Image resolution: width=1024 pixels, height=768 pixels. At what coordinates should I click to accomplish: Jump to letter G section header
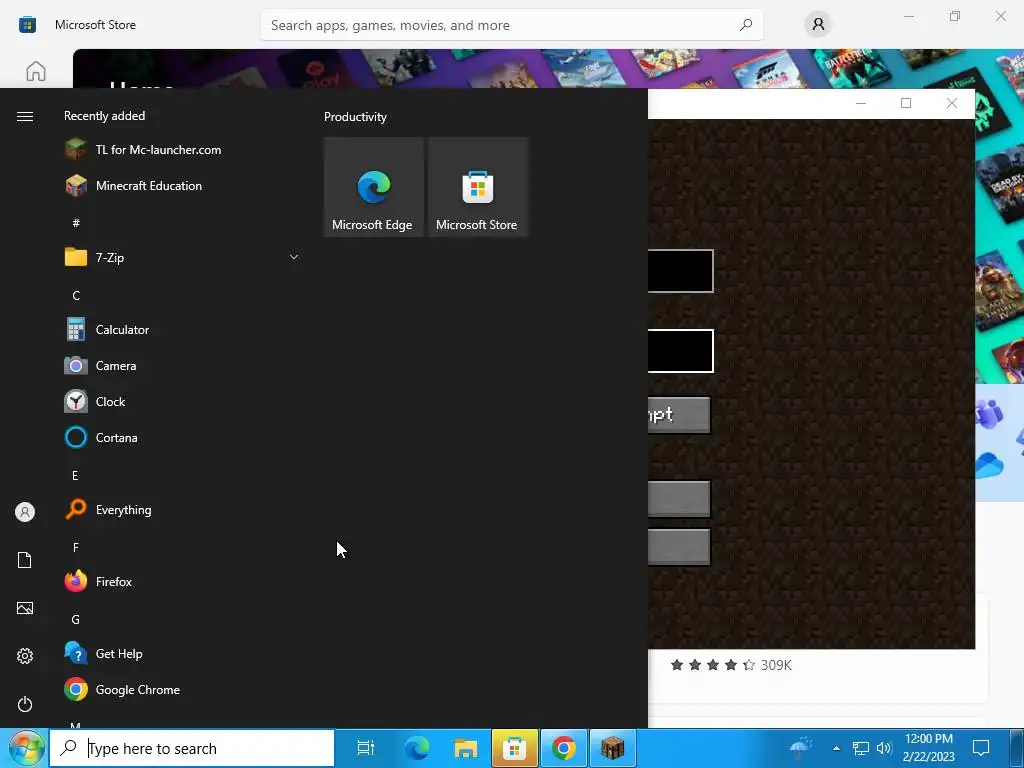76,619
